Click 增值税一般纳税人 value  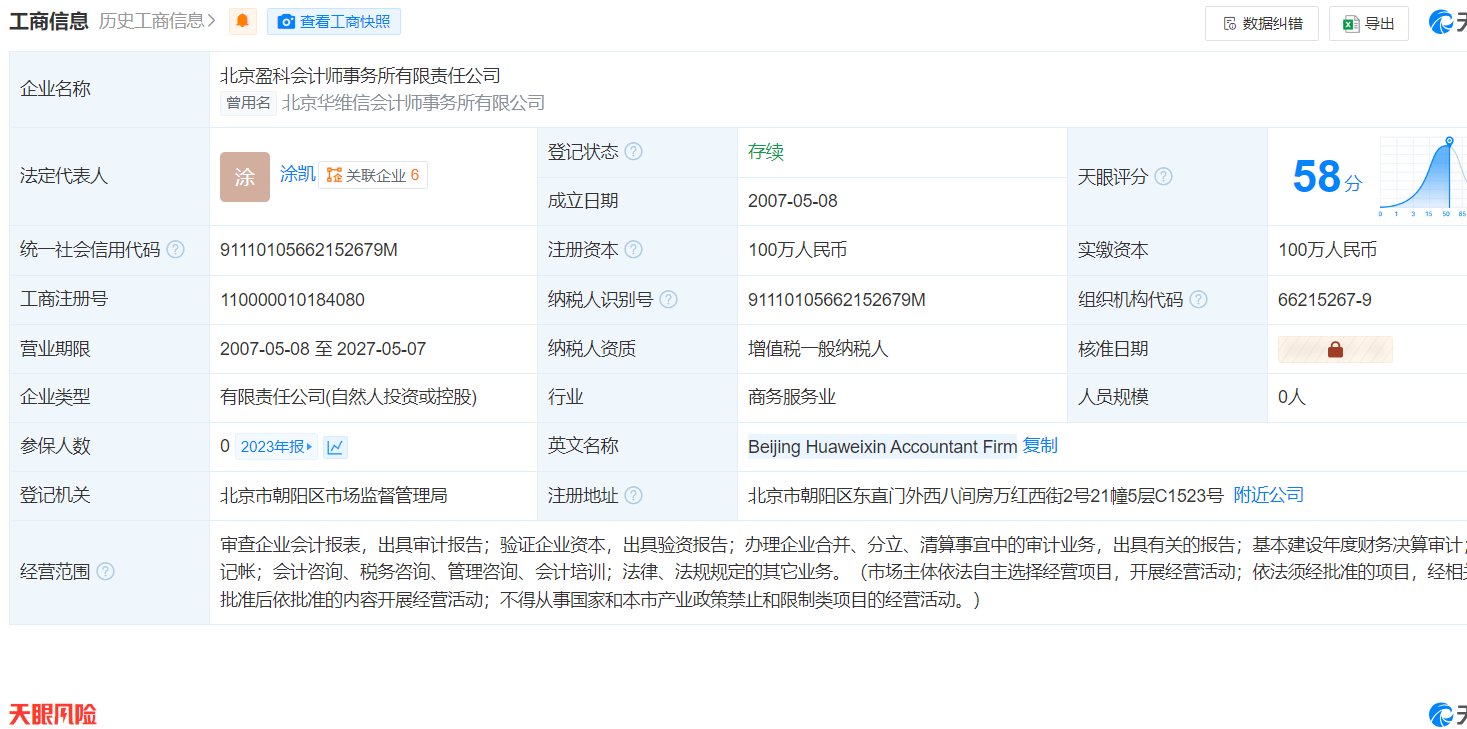[818, 349]
